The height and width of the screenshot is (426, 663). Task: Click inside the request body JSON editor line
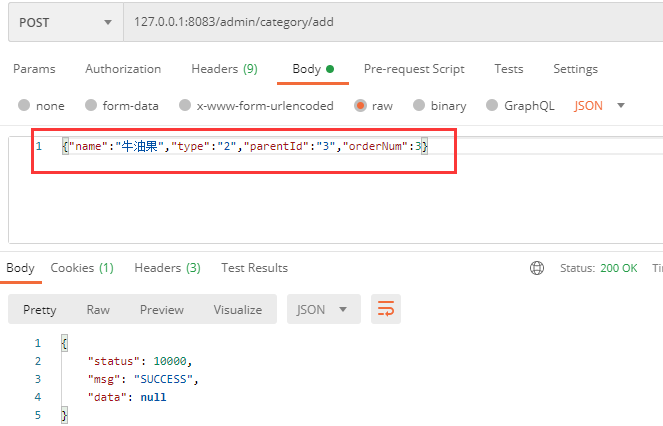point(245,146)
